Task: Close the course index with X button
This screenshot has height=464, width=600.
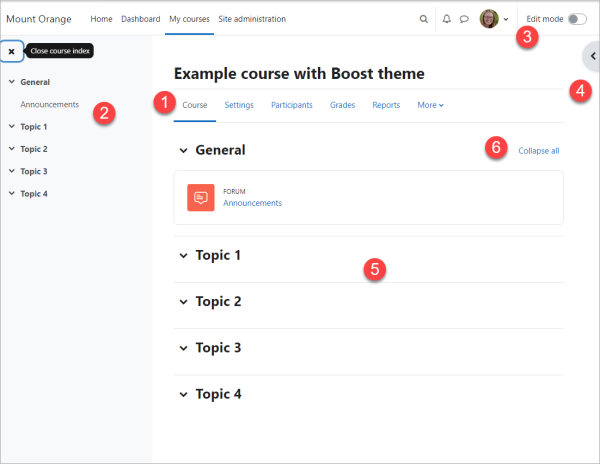Action: point(11,51)
